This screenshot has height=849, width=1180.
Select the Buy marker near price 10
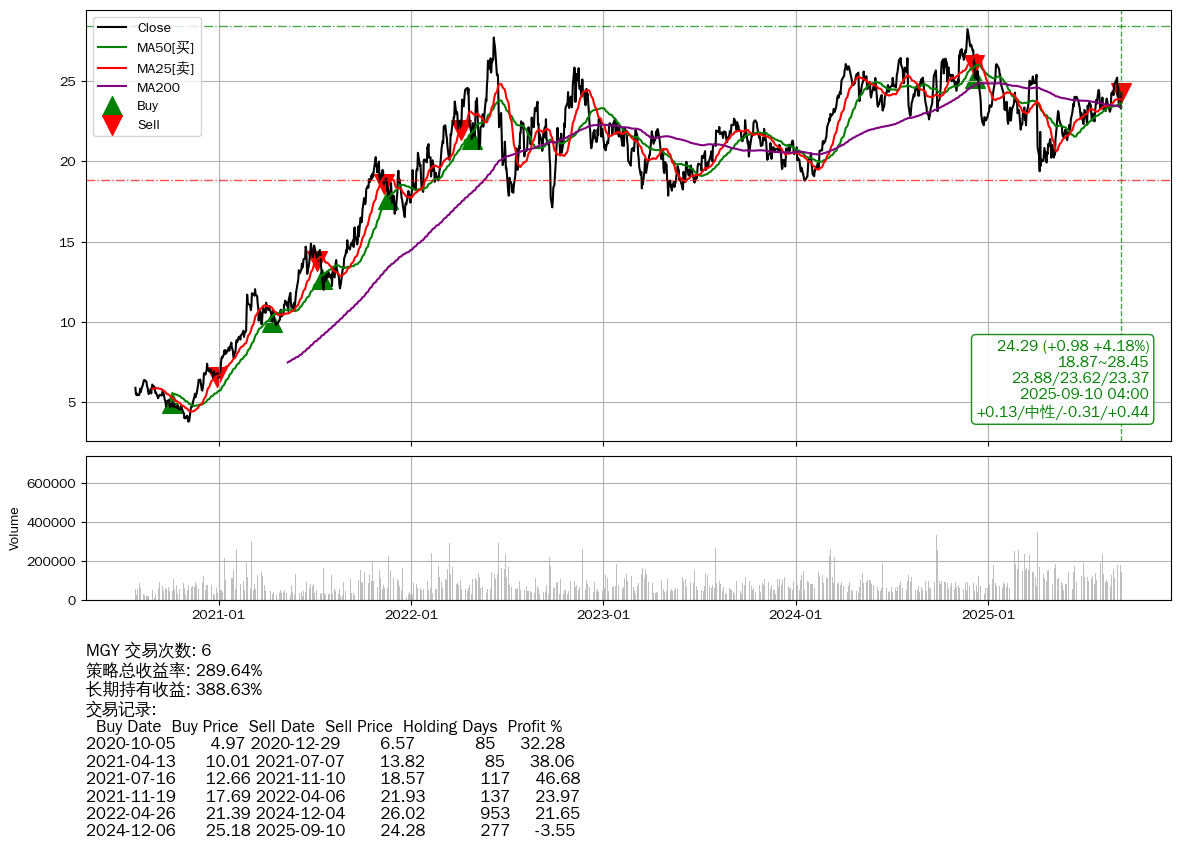[272, 322]
